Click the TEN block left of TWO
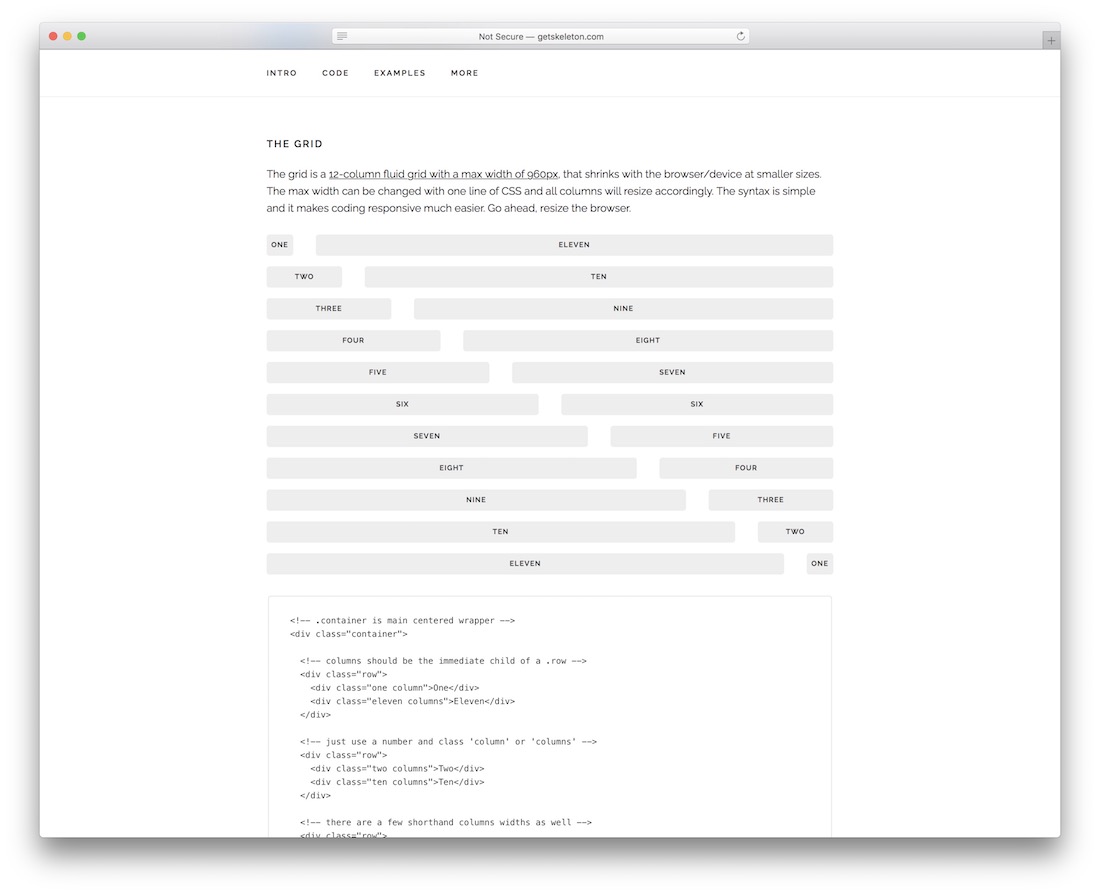 tap(500, 532)
